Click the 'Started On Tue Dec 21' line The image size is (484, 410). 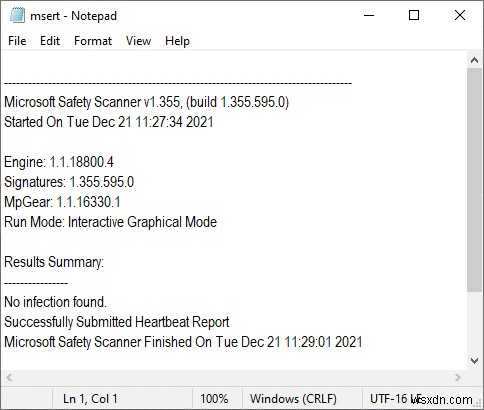[x=109, y=122]
